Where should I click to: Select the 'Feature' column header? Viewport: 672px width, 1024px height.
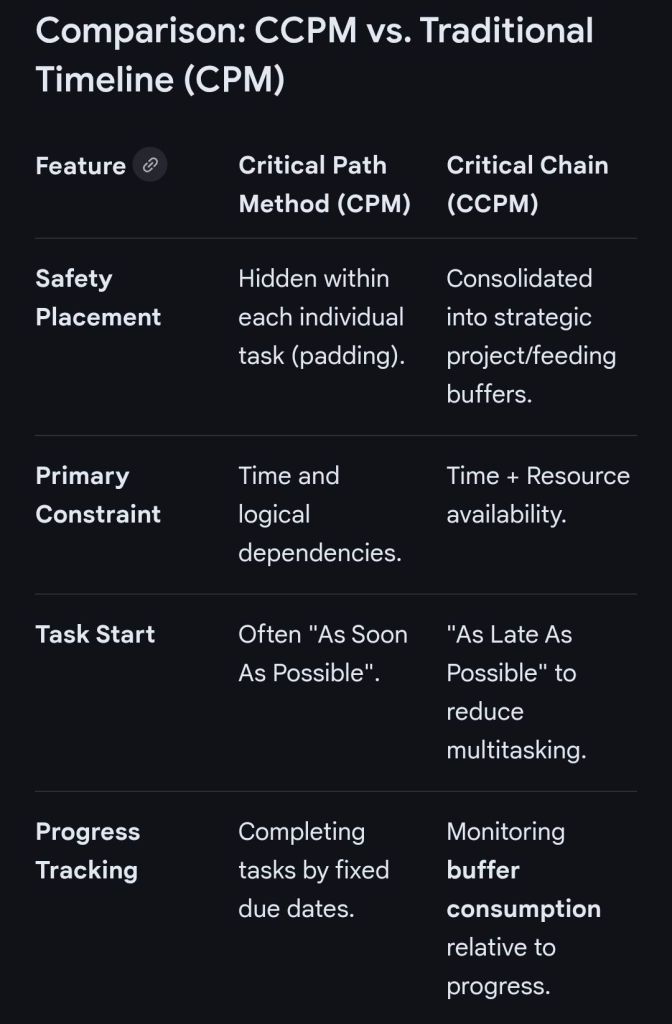[80, 166]
